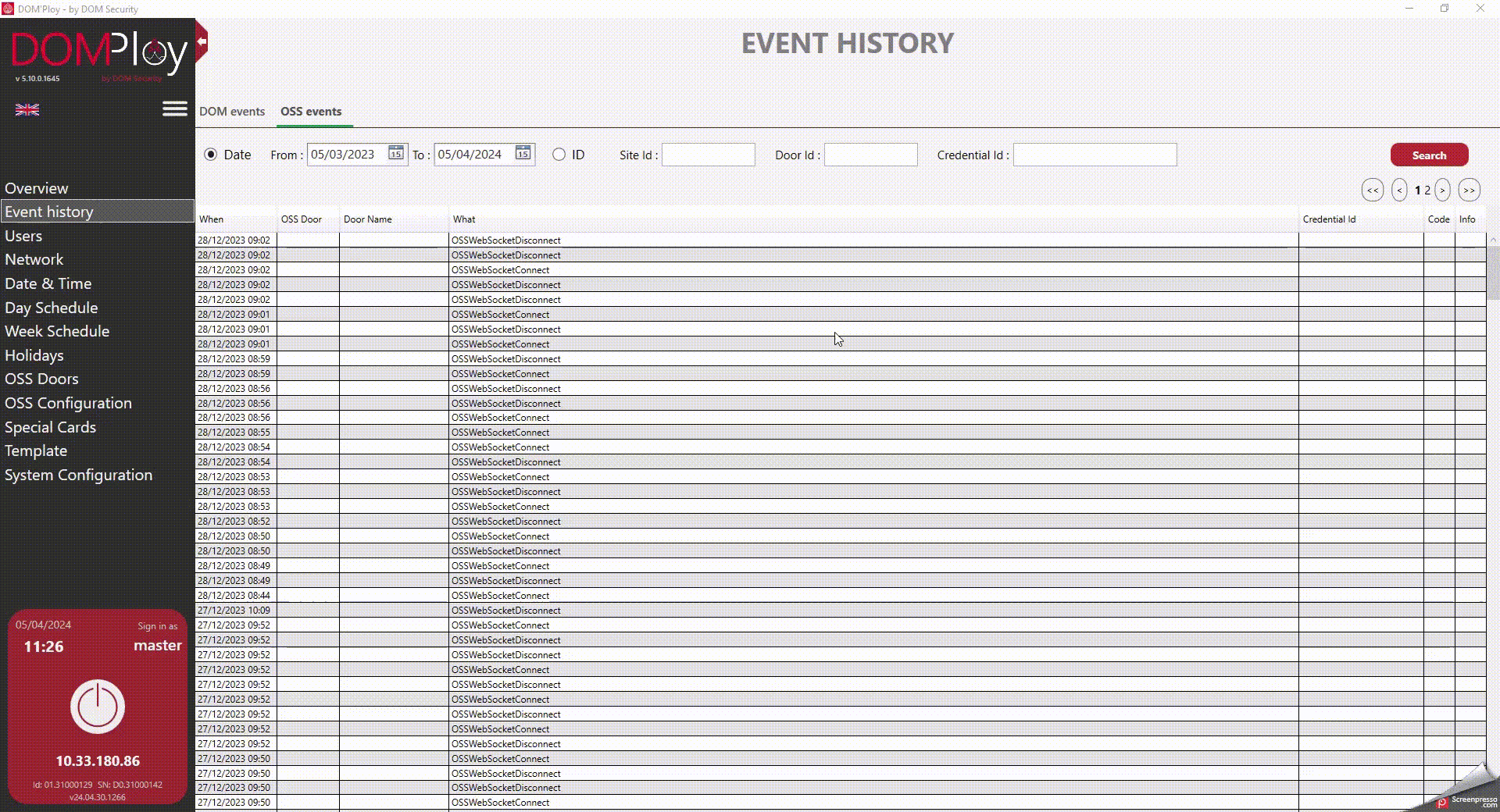
Task: Go to the next results page
Action: (1442, 190)
